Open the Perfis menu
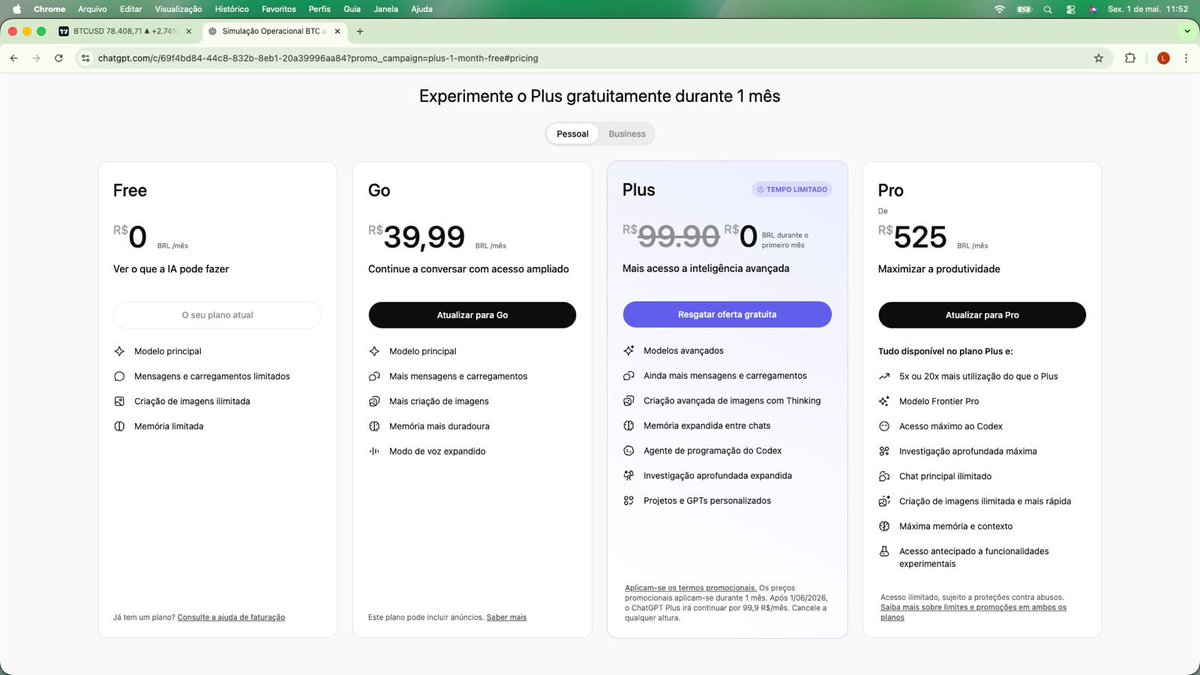The image size is (1200, 675). point(320,9)
